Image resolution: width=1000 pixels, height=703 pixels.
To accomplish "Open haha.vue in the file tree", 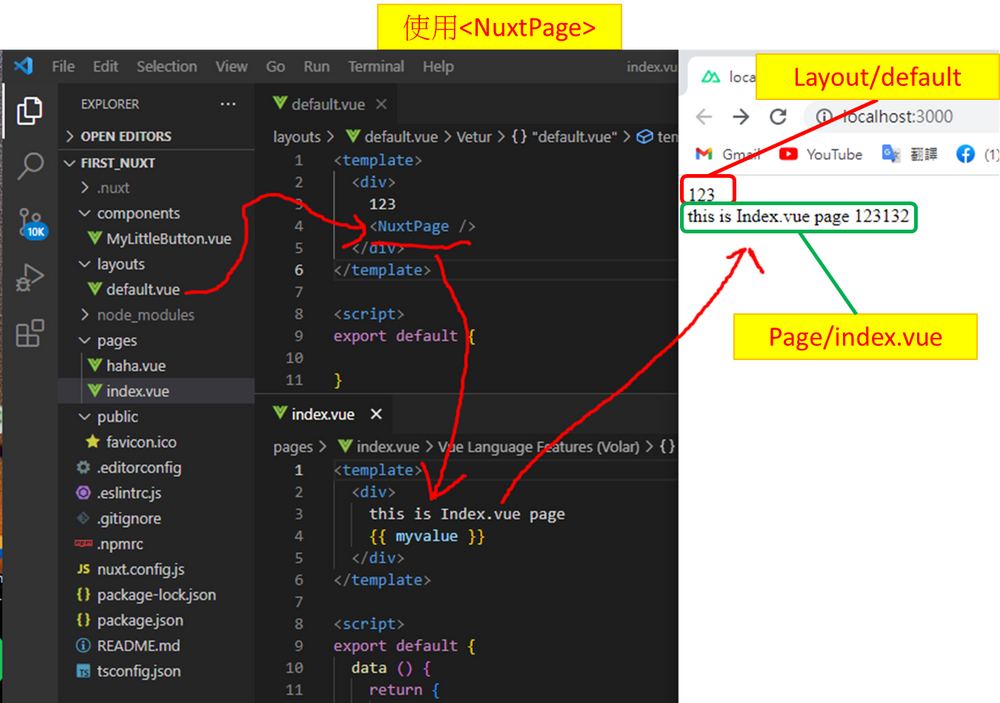I will [x=136, y=366].
